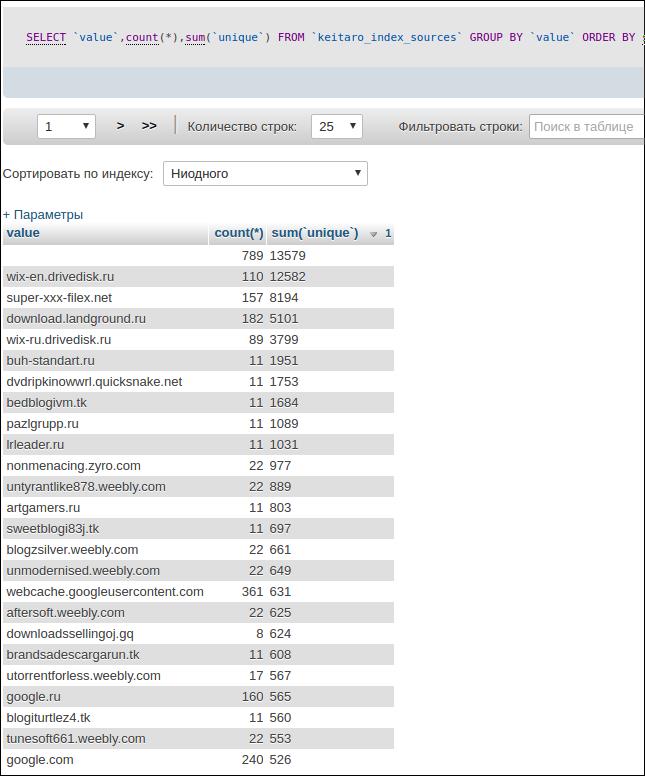Select the unmodernised.weebly.com cell

tap(105, 571)
